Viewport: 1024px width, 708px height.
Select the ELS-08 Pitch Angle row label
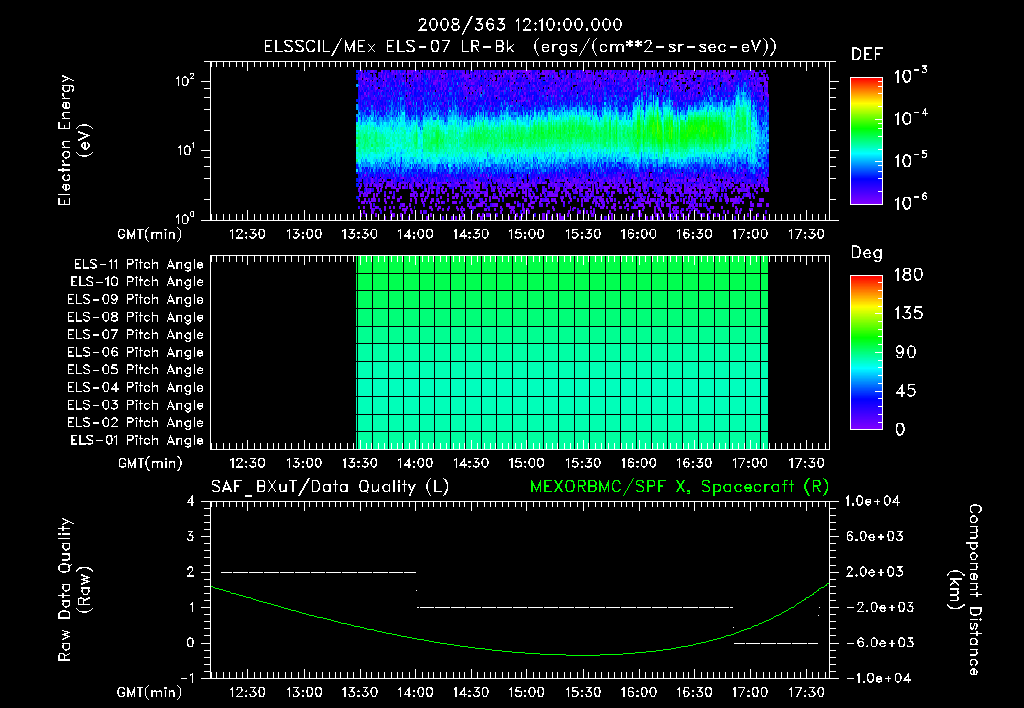(136, 317)
